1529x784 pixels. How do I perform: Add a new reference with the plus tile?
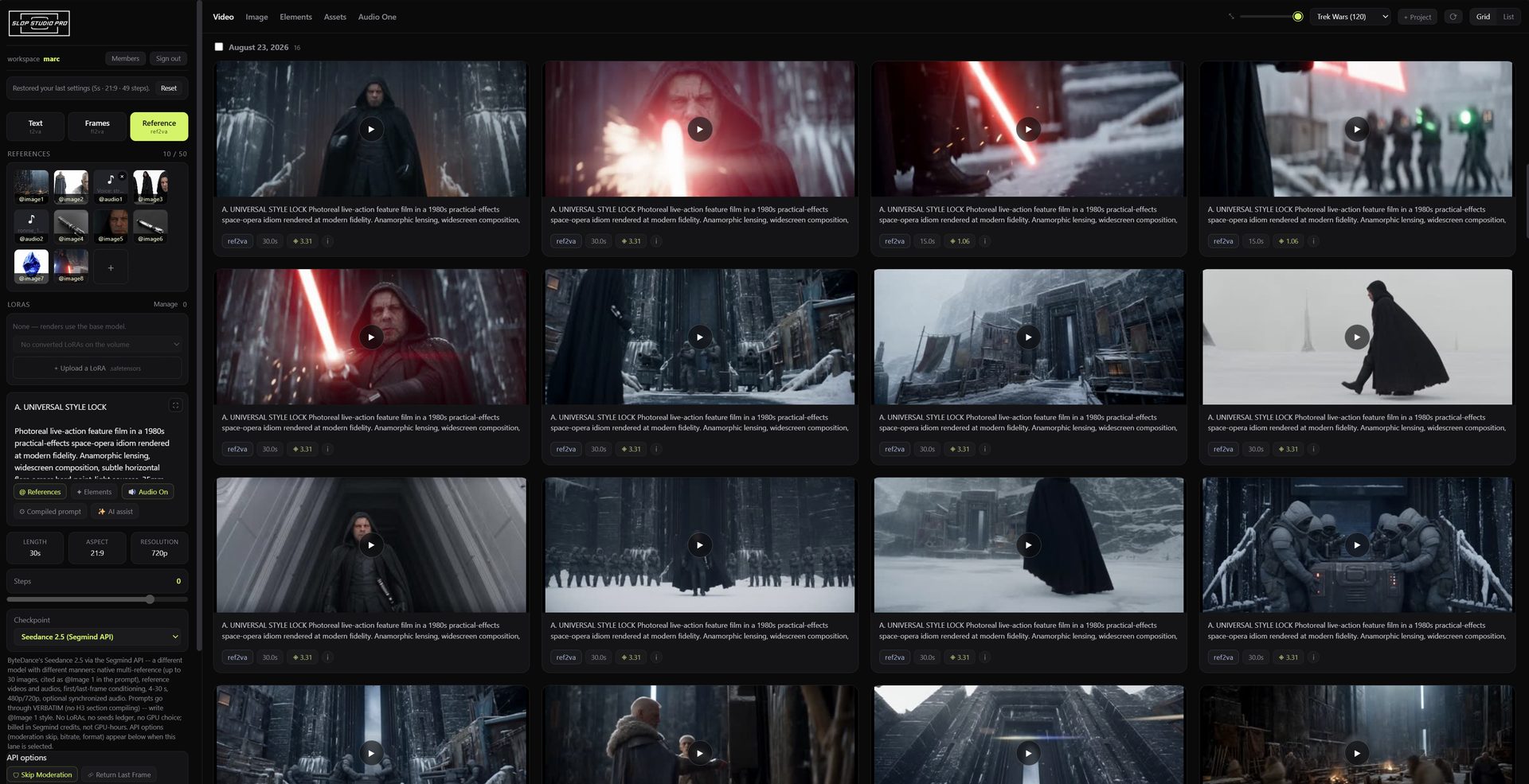tap(111, 267)
